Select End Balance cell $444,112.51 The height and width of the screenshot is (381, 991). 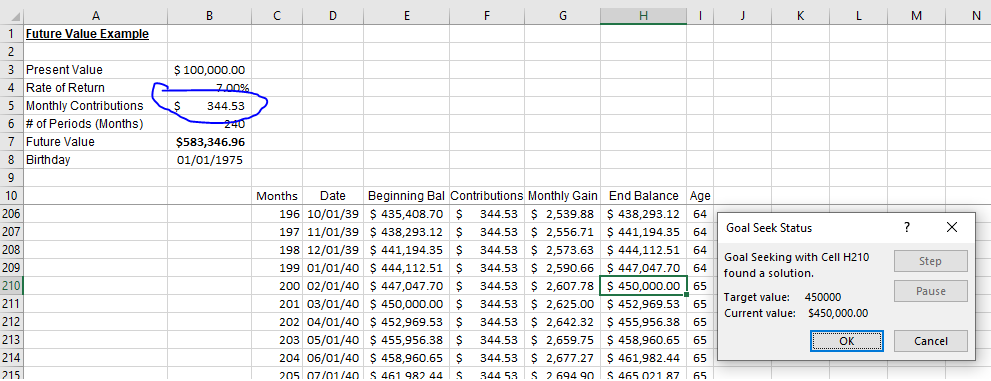point(643,250)
